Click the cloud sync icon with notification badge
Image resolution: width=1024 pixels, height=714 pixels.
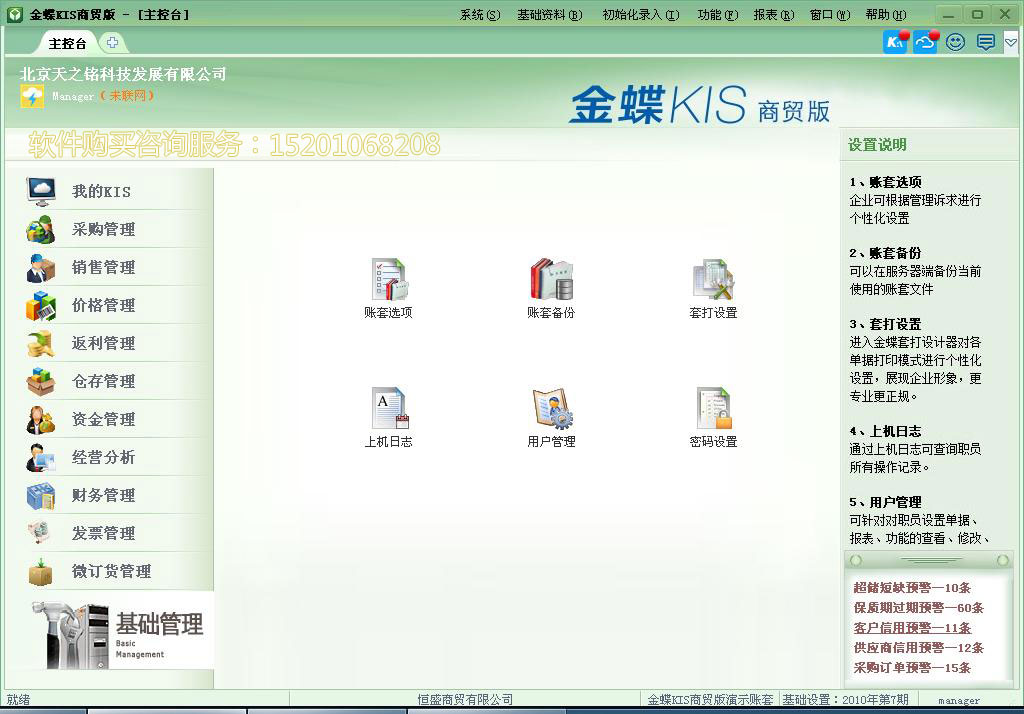pos(923,42)
